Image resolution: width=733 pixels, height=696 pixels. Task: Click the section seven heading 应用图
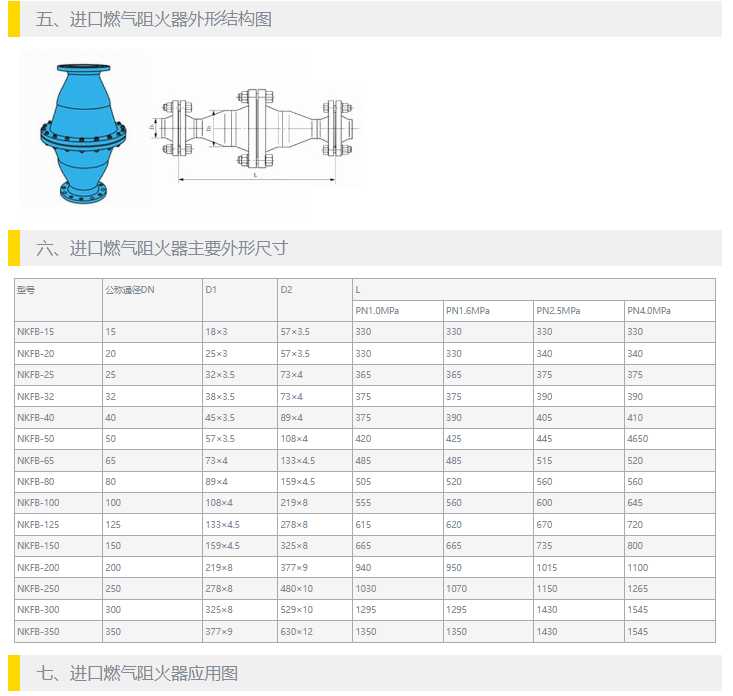click(x=138, y=673)
